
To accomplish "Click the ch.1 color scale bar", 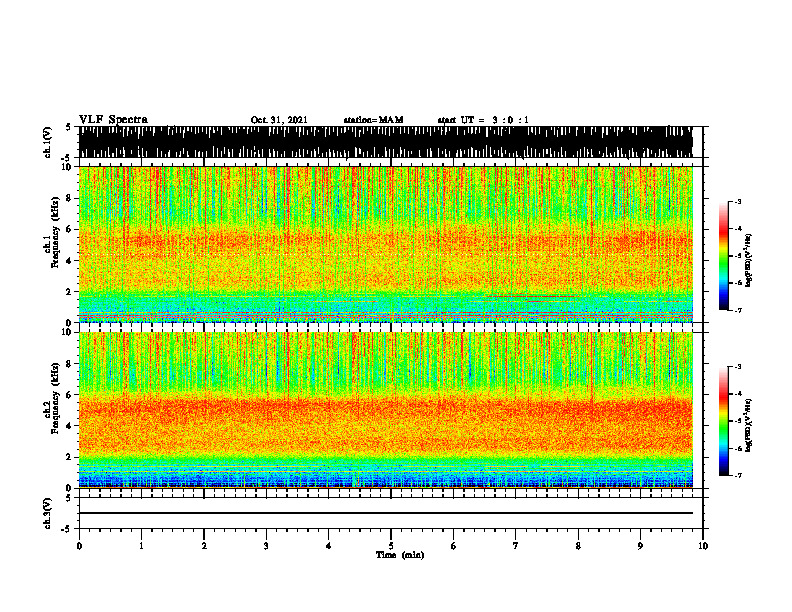I will coord(723,256).
